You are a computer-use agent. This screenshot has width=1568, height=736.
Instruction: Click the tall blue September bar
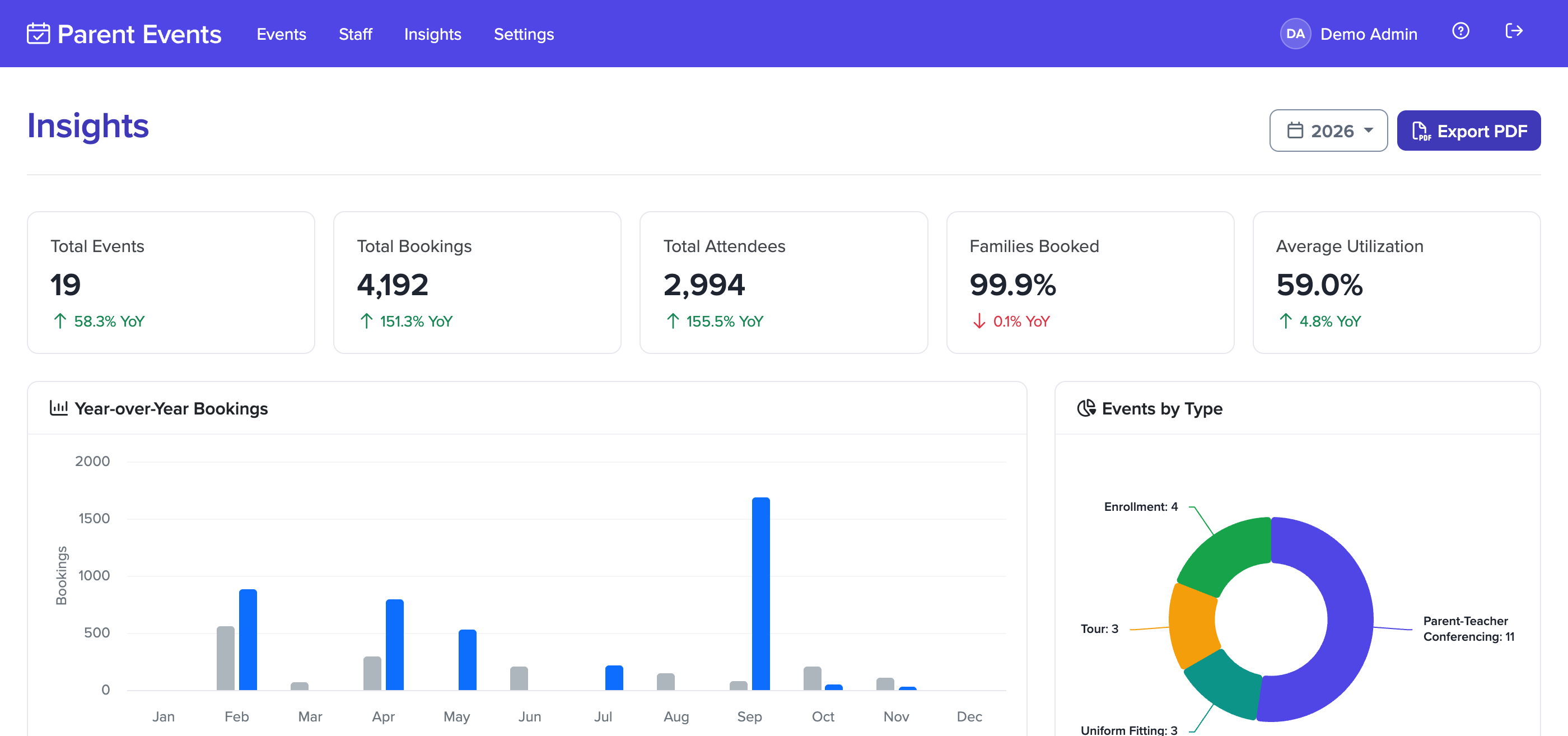pyautogui.click(x=760, y=594)
